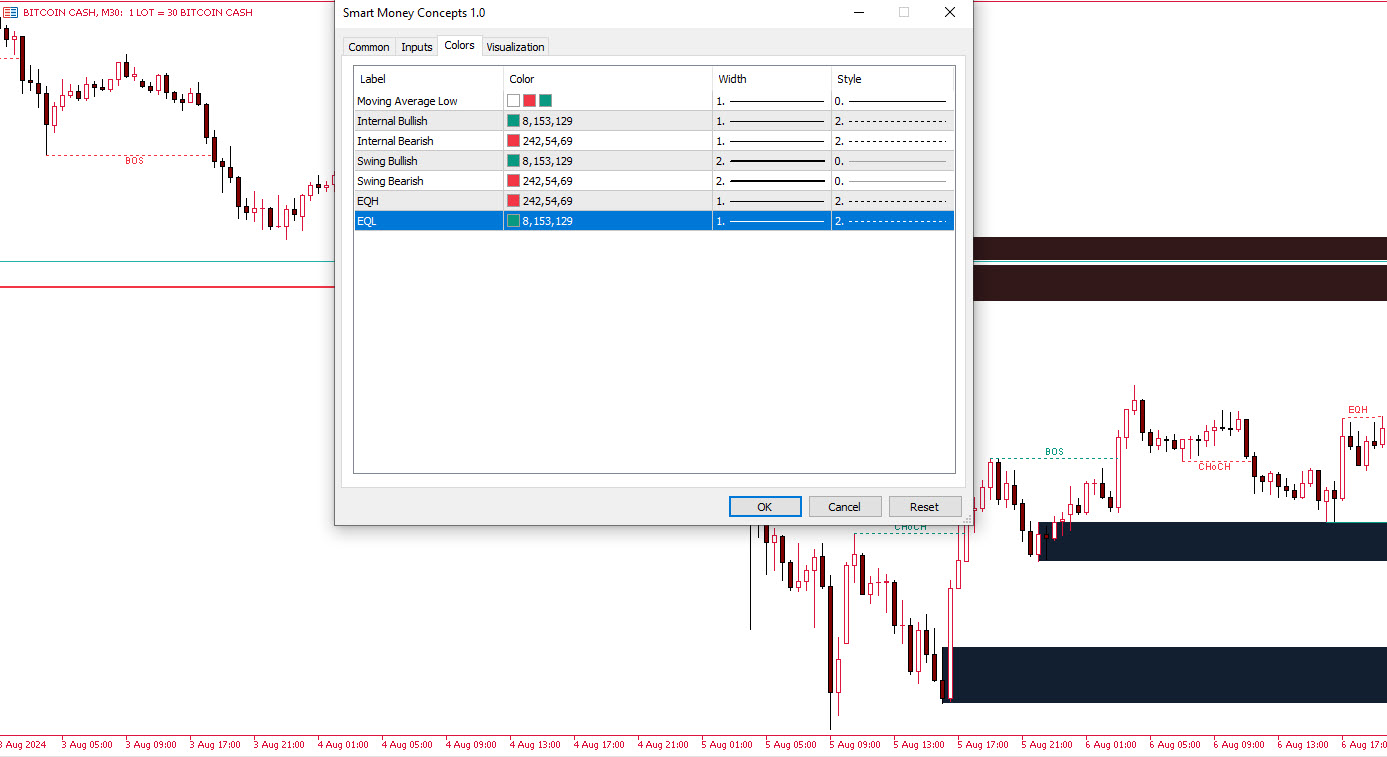The image size is (1387, 757).
Task: Go to the Visualization tab
Action: point(515,47)
